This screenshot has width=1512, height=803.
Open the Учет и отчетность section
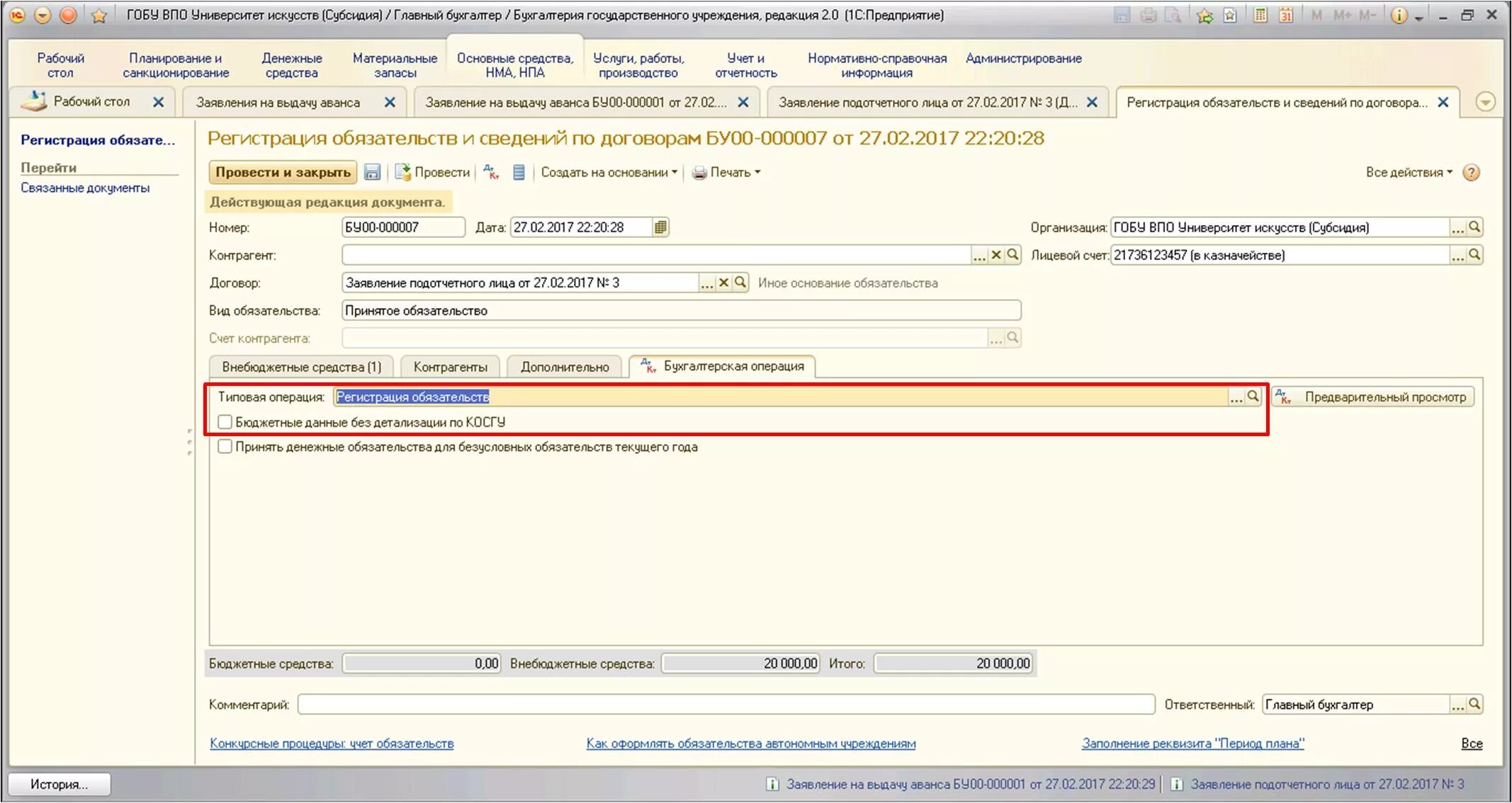point(745,65)
